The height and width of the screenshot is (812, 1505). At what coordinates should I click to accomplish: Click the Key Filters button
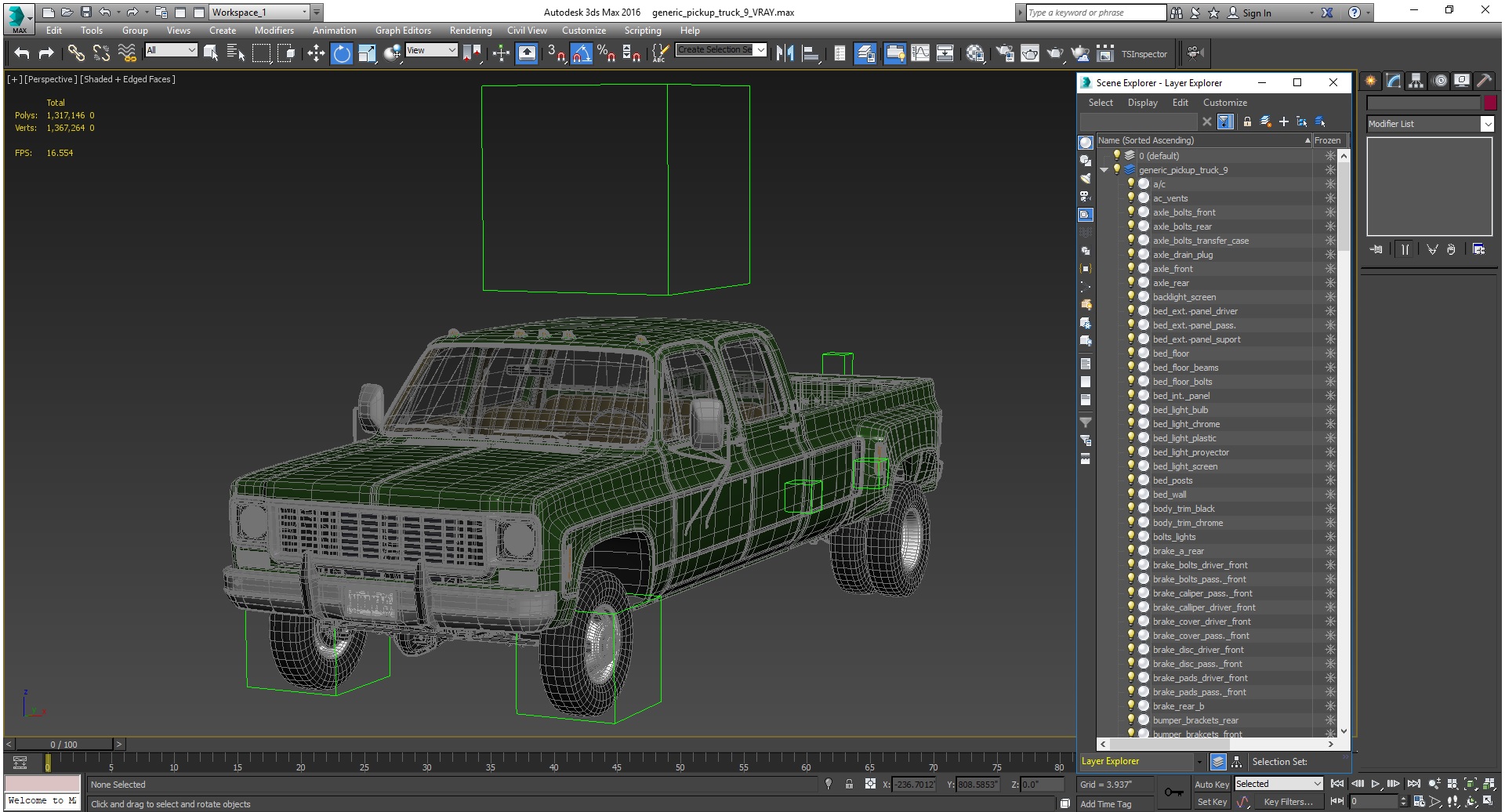pos(1287,802)
